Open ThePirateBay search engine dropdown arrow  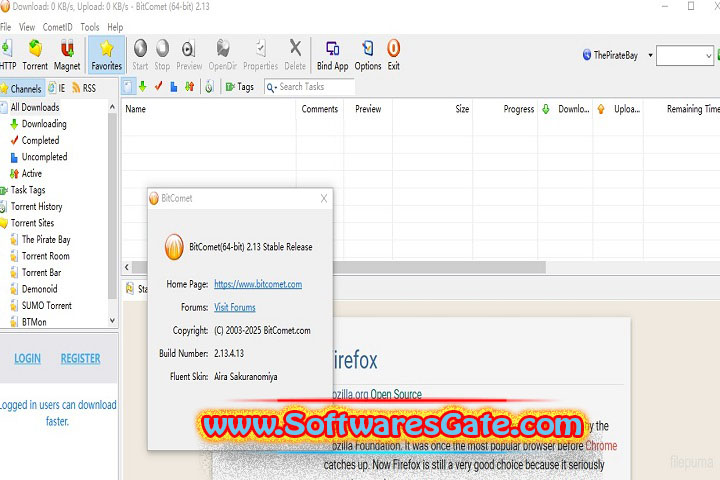(x=650, y=55)
